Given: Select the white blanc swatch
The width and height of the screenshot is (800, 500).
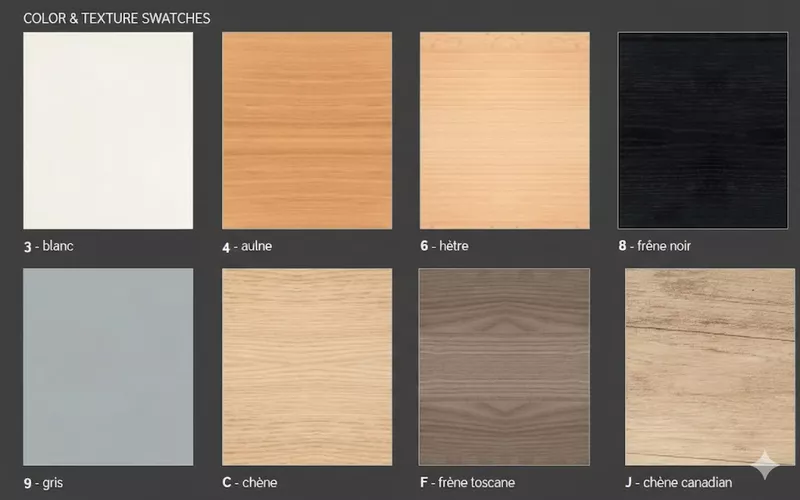Looking at the screenshot, I should pyautogui.click(x=108, y=130).
